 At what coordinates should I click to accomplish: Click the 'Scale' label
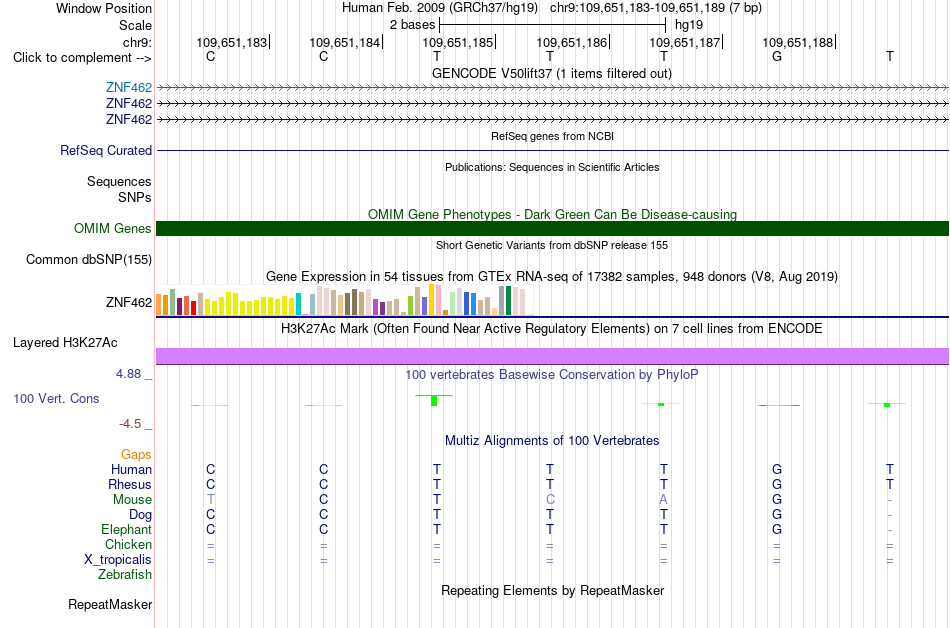pos(135,25)
